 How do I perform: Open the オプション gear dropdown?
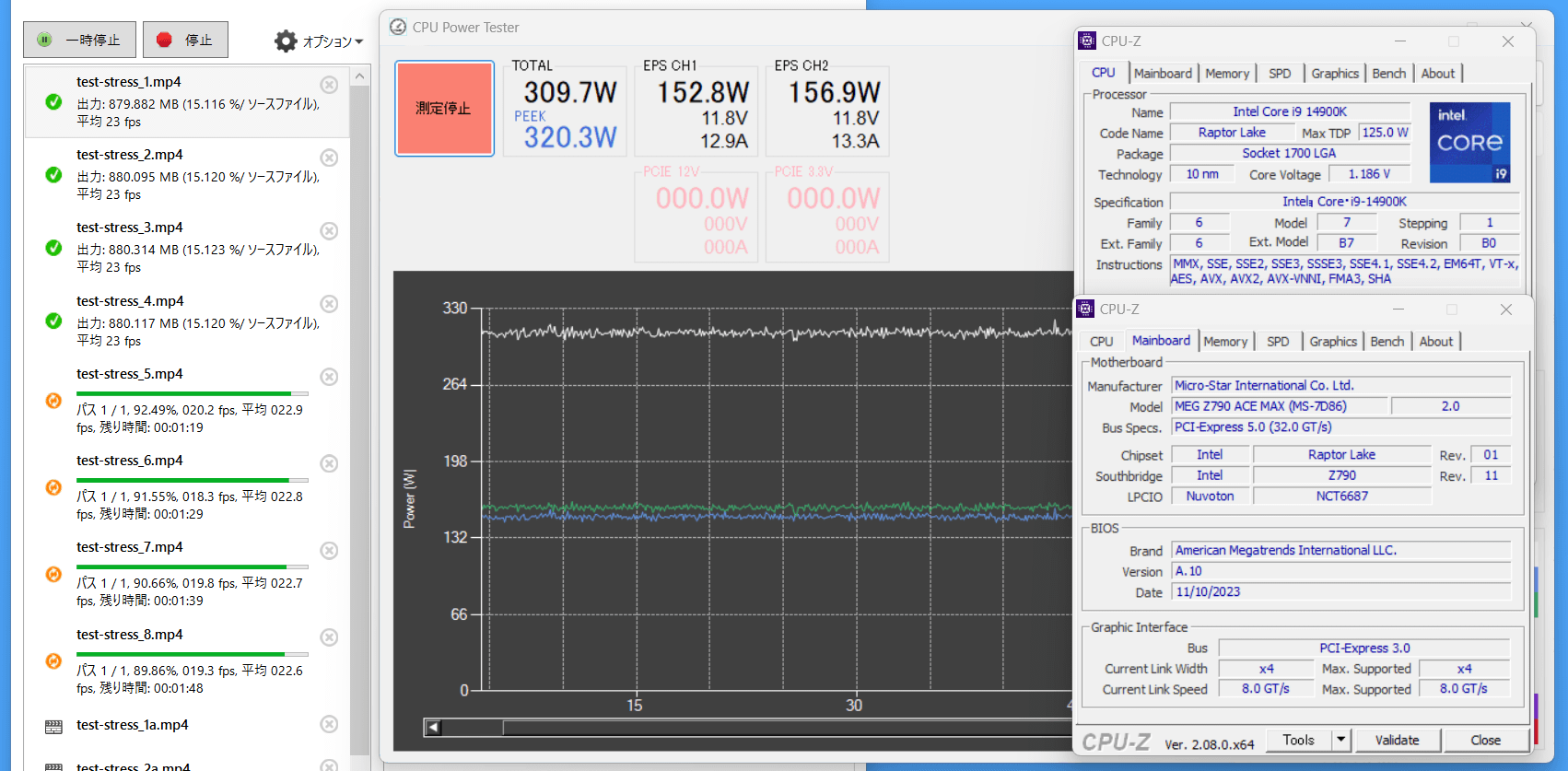[319, 41]
